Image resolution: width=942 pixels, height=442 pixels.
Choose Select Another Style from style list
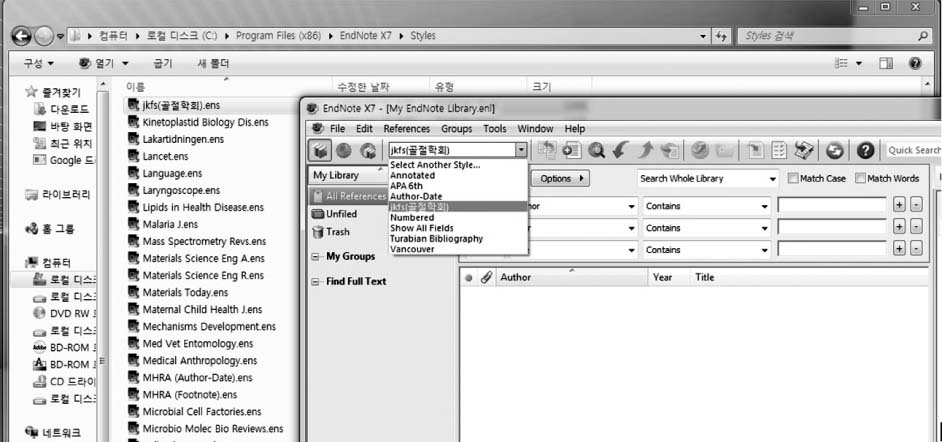pos(458,165)
